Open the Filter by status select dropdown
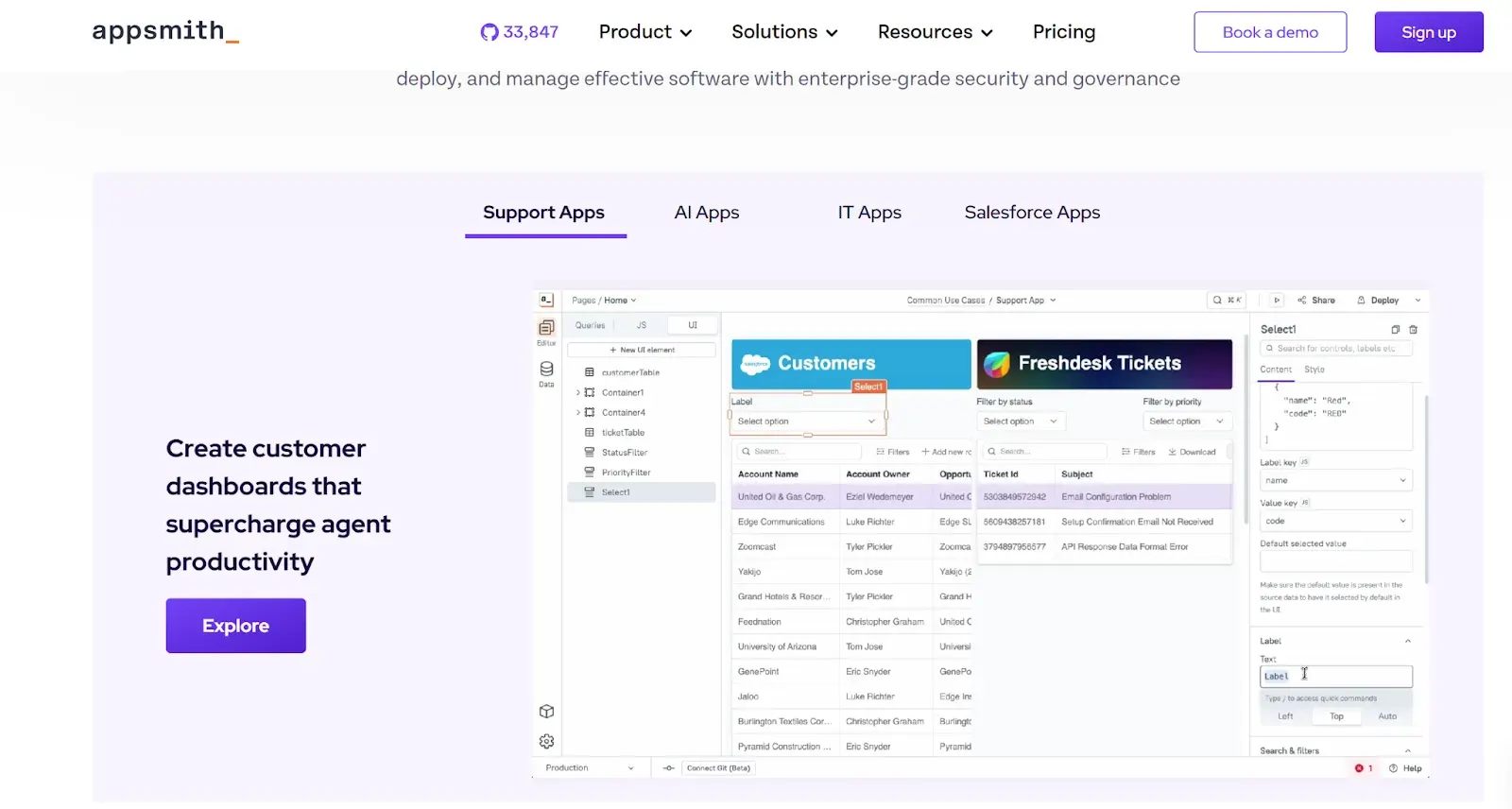Screen dimensions: 1512x809 tap(1022, 422)
